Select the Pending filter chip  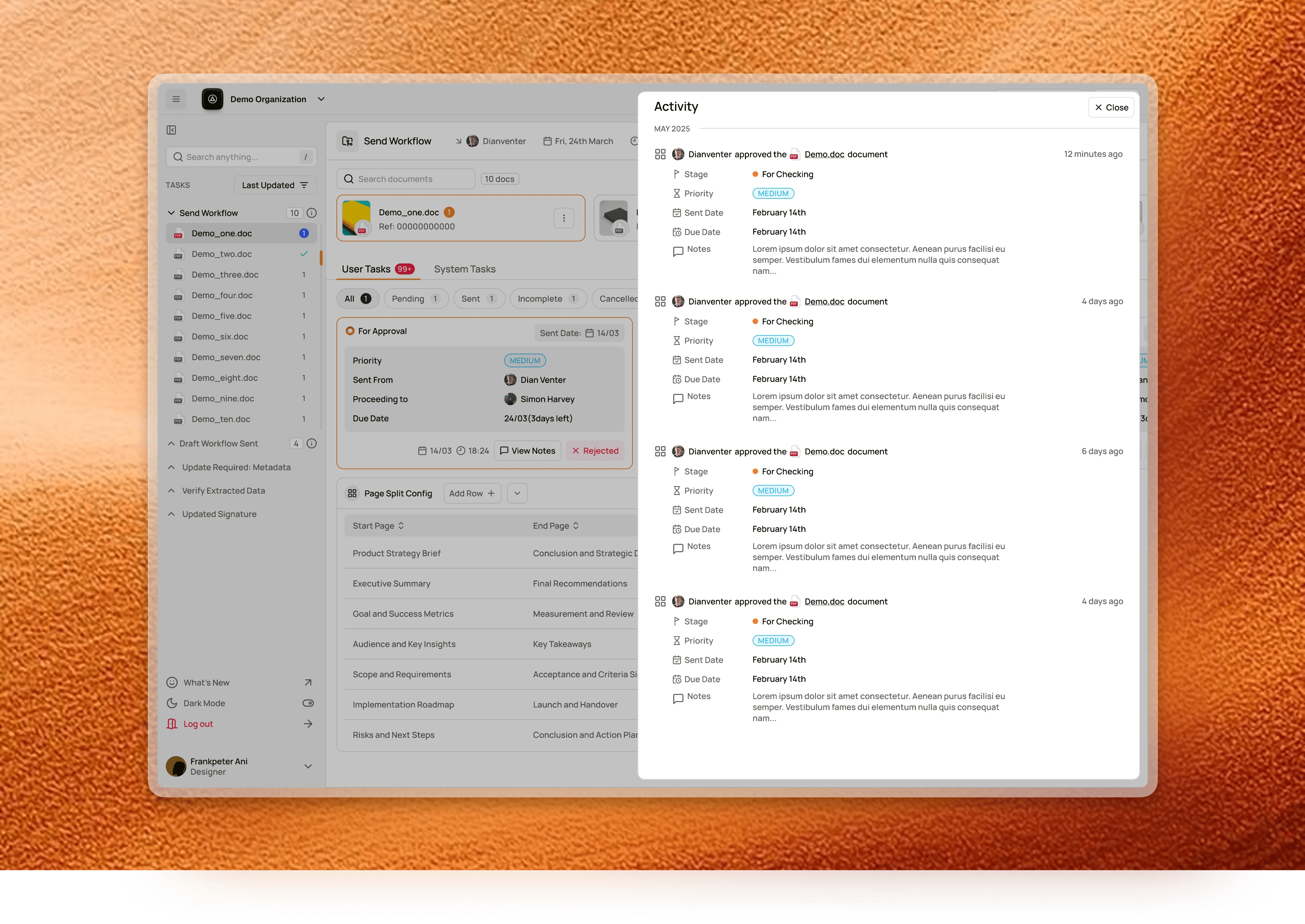click(416, 299)
